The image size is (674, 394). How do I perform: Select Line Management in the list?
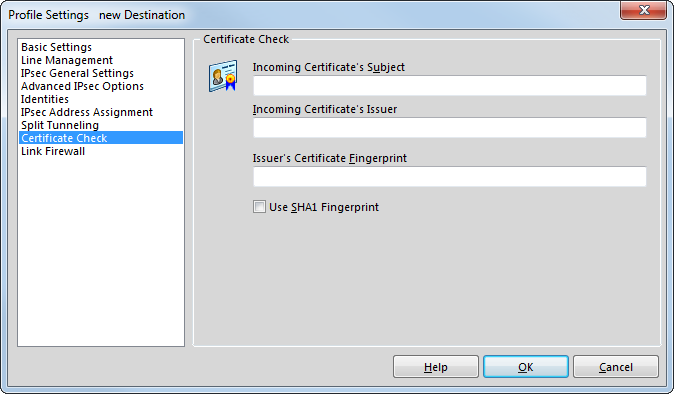click(67, 60)
